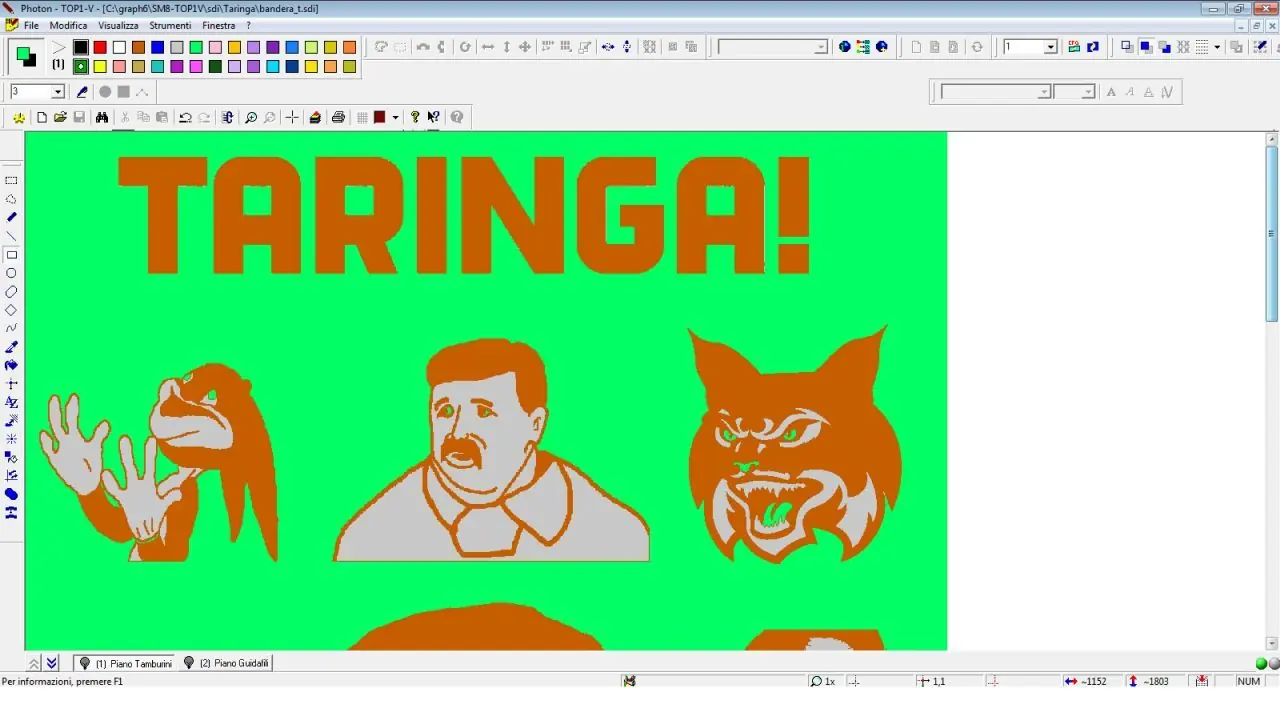Click the yellow question mark help icon
Viewport: 1280px width, 720px height.
pyautogui.click(x=415, y=117)
